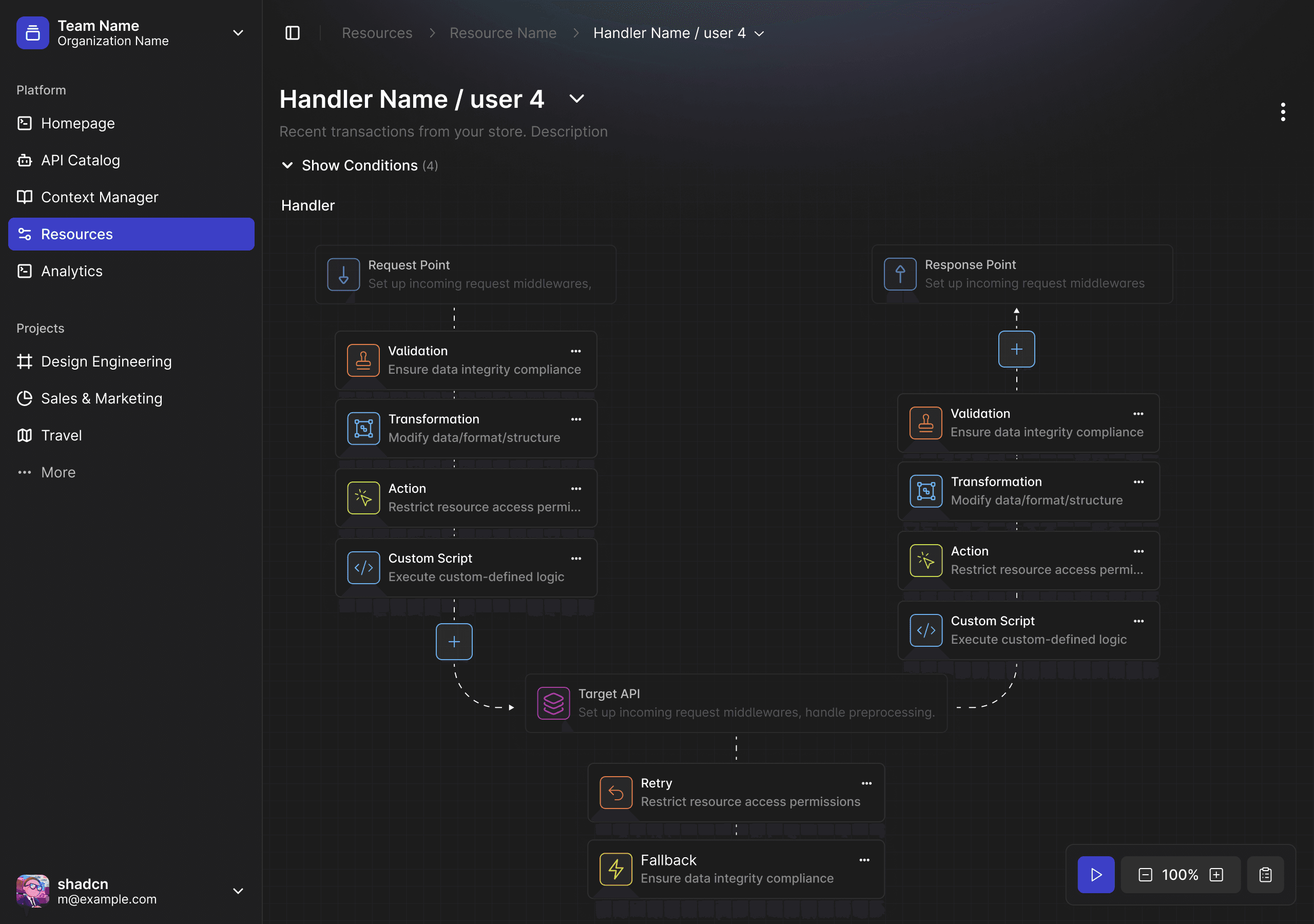Click the Validation stamp icon under Request Point
The image size is (1314, 924).
click(363, 360)
